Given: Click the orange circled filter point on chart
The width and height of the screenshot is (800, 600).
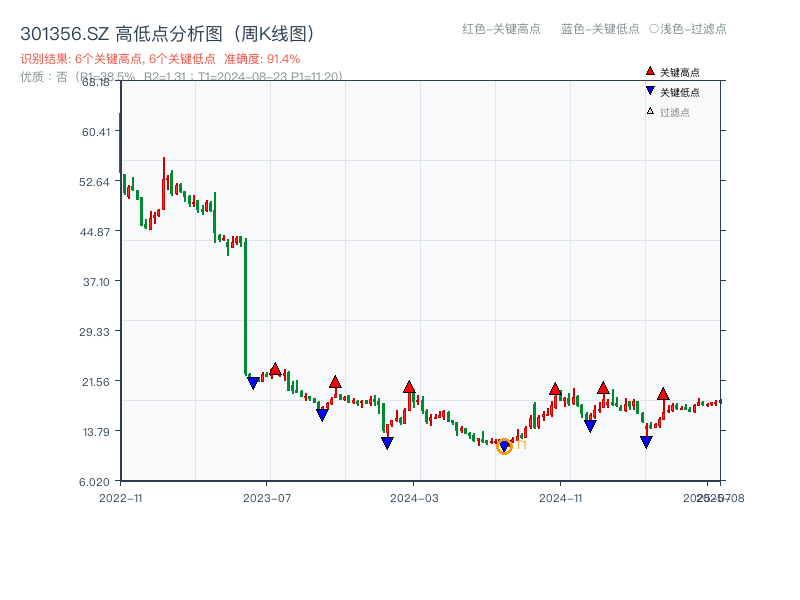Looking at the screenshot, I should [x=505, y=448].
